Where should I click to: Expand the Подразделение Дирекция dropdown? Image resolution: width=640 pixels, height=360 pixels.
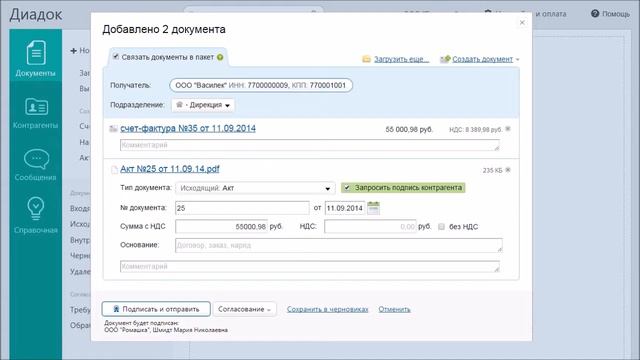click(203, 105)
